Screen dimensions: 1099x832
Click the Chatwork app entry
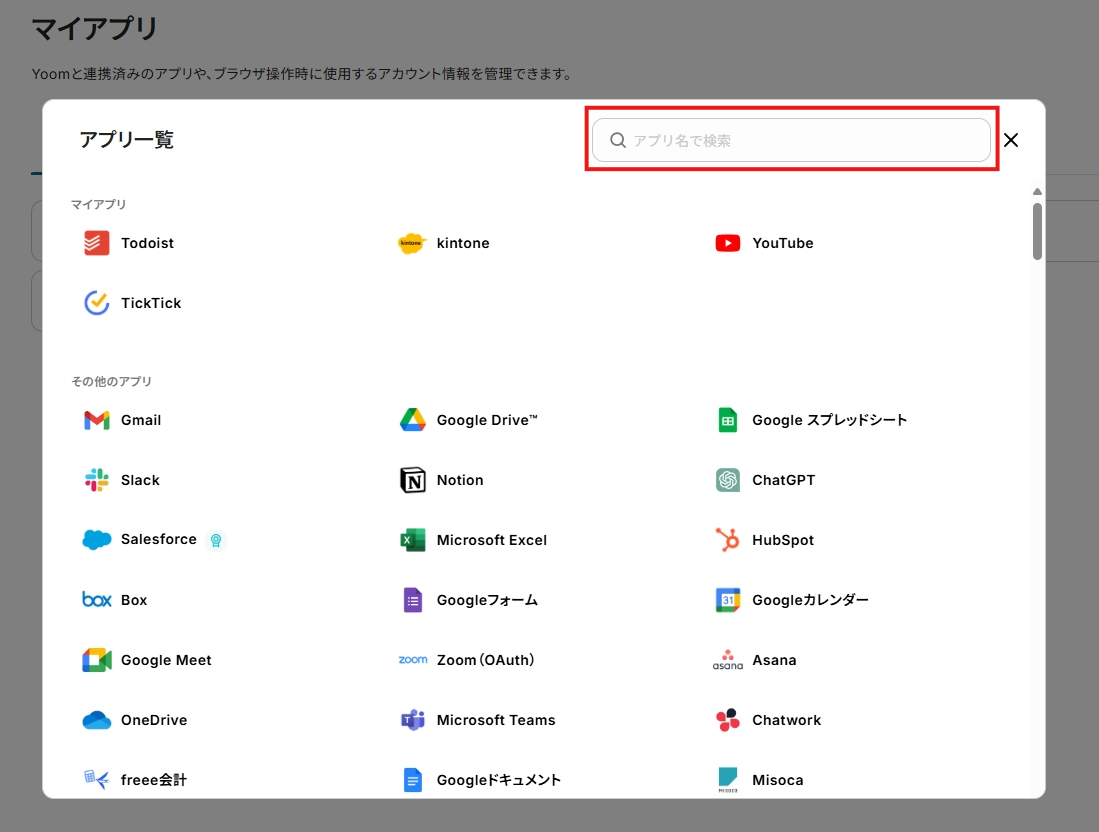point(786,720)
